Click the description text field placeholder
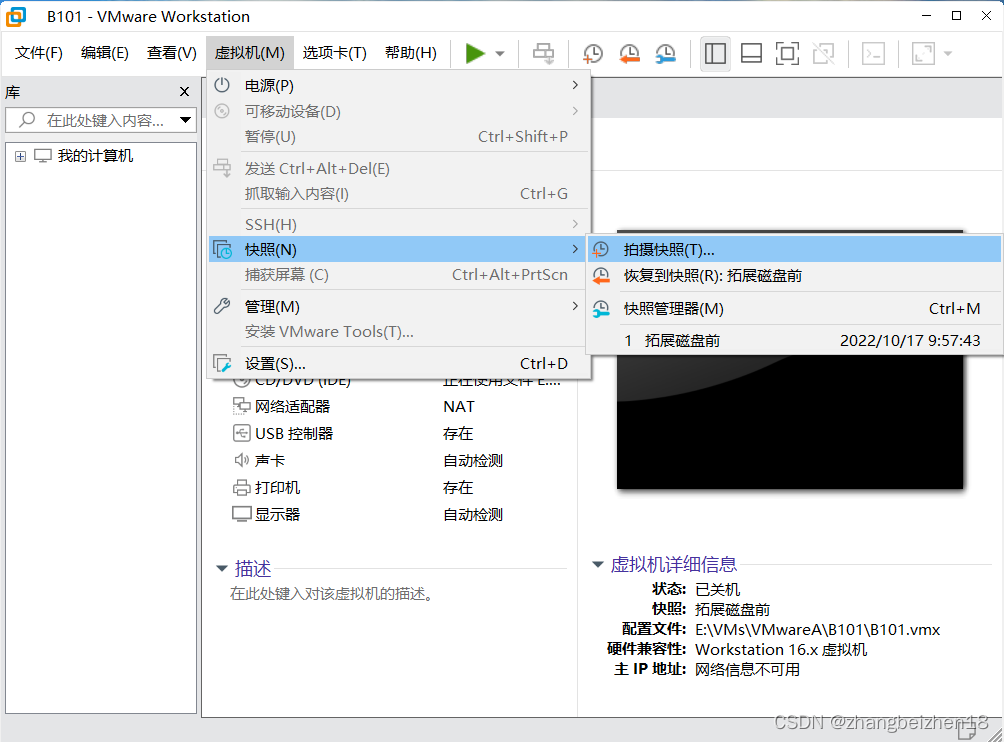The image size is (1004, 742). coord(332,594)
